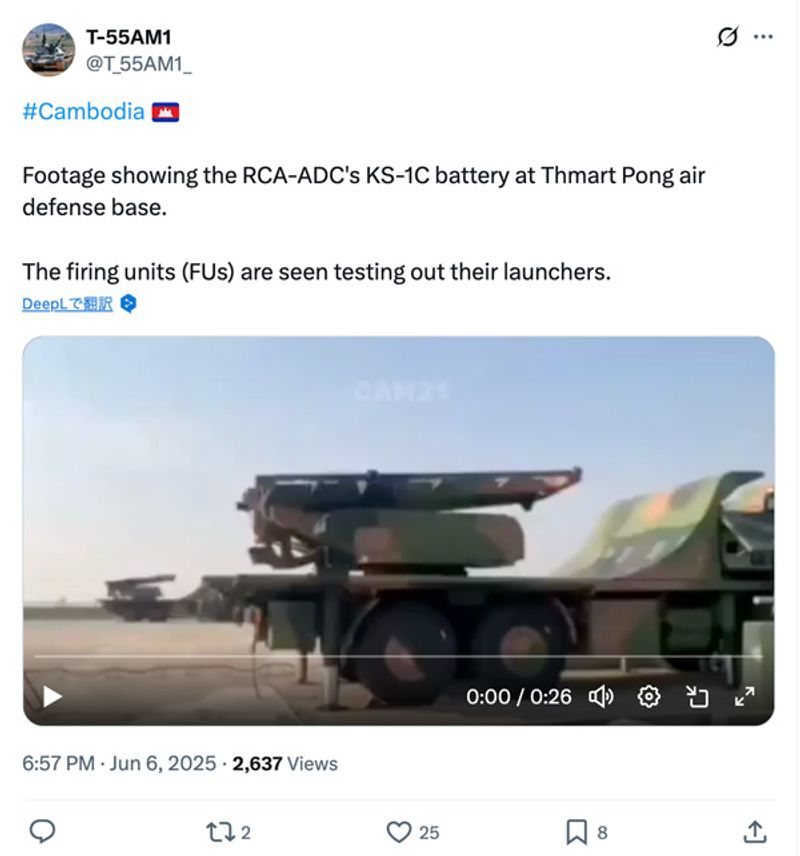Play the video with the play button
The image size is (800, 856).
pyautogui.click(x=52, y=696)
